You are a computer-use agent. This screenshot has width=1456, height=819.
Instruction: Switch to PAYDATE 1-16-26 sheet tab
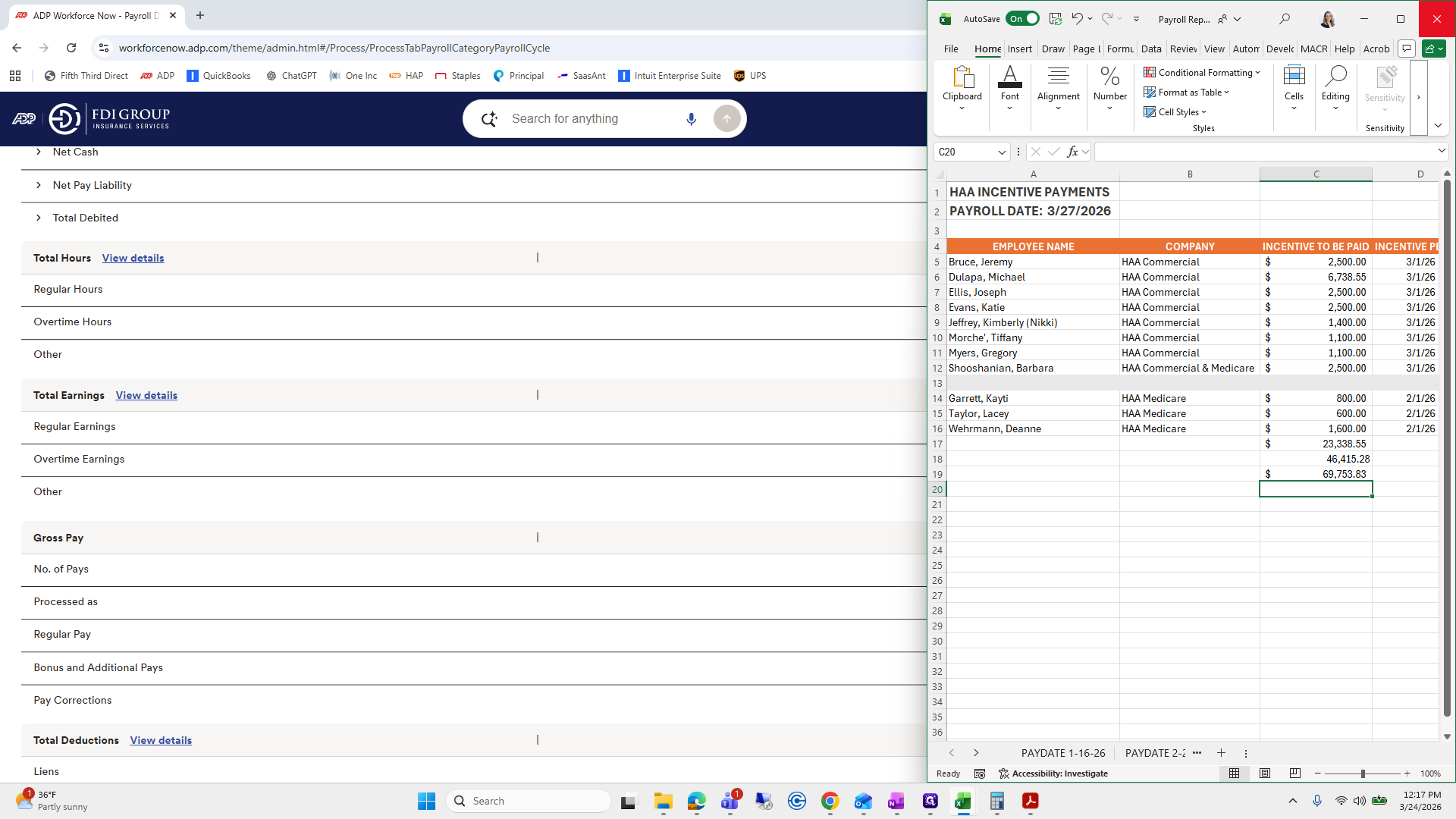(1062, 753)
